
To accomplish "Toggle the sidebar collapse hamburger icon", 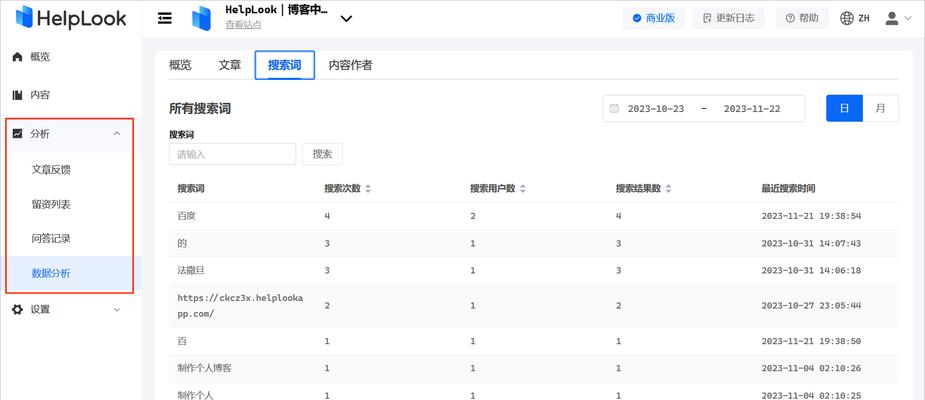I will click(165, 18).
